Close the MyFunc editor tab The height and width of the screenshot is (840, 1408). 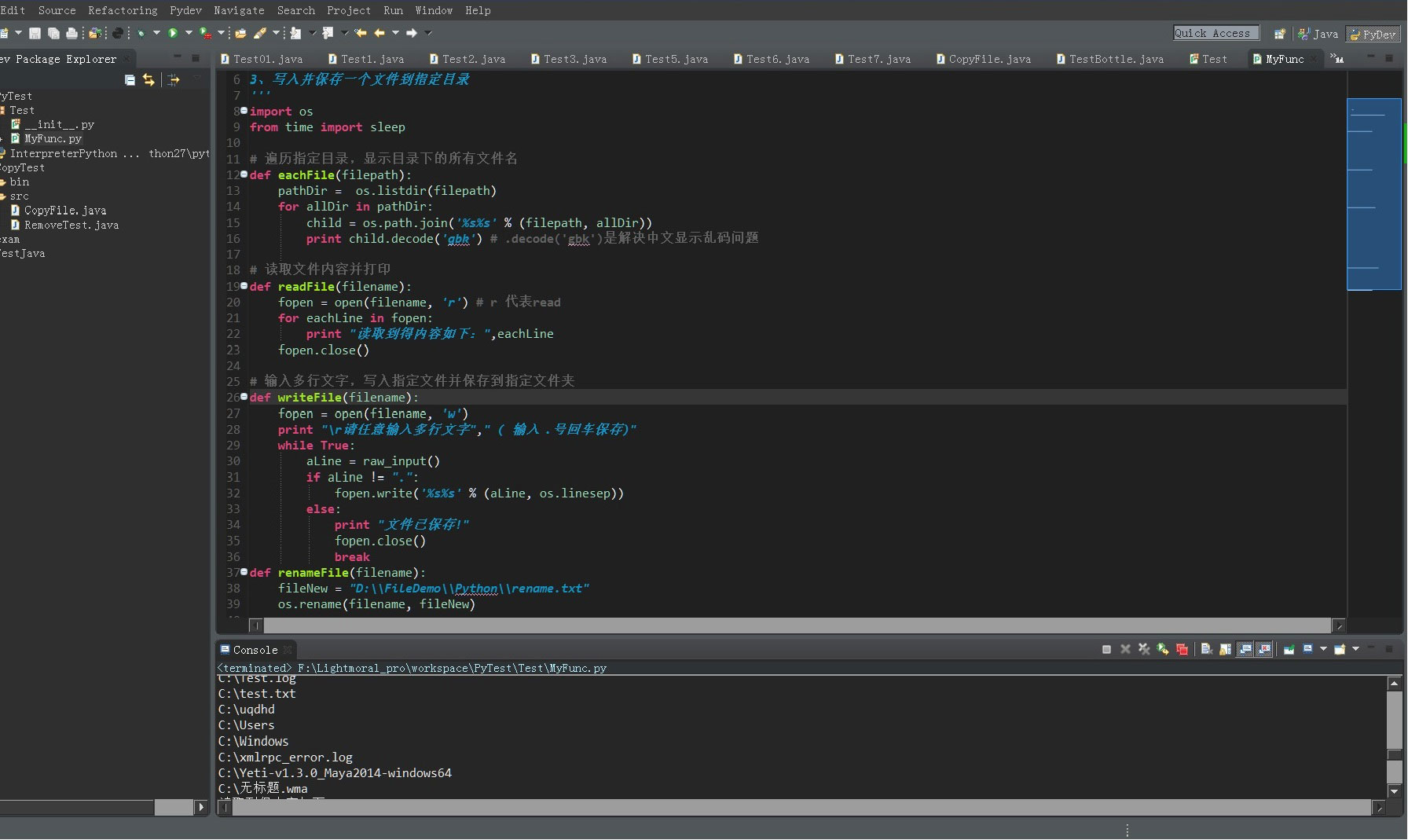(1314, 59)
